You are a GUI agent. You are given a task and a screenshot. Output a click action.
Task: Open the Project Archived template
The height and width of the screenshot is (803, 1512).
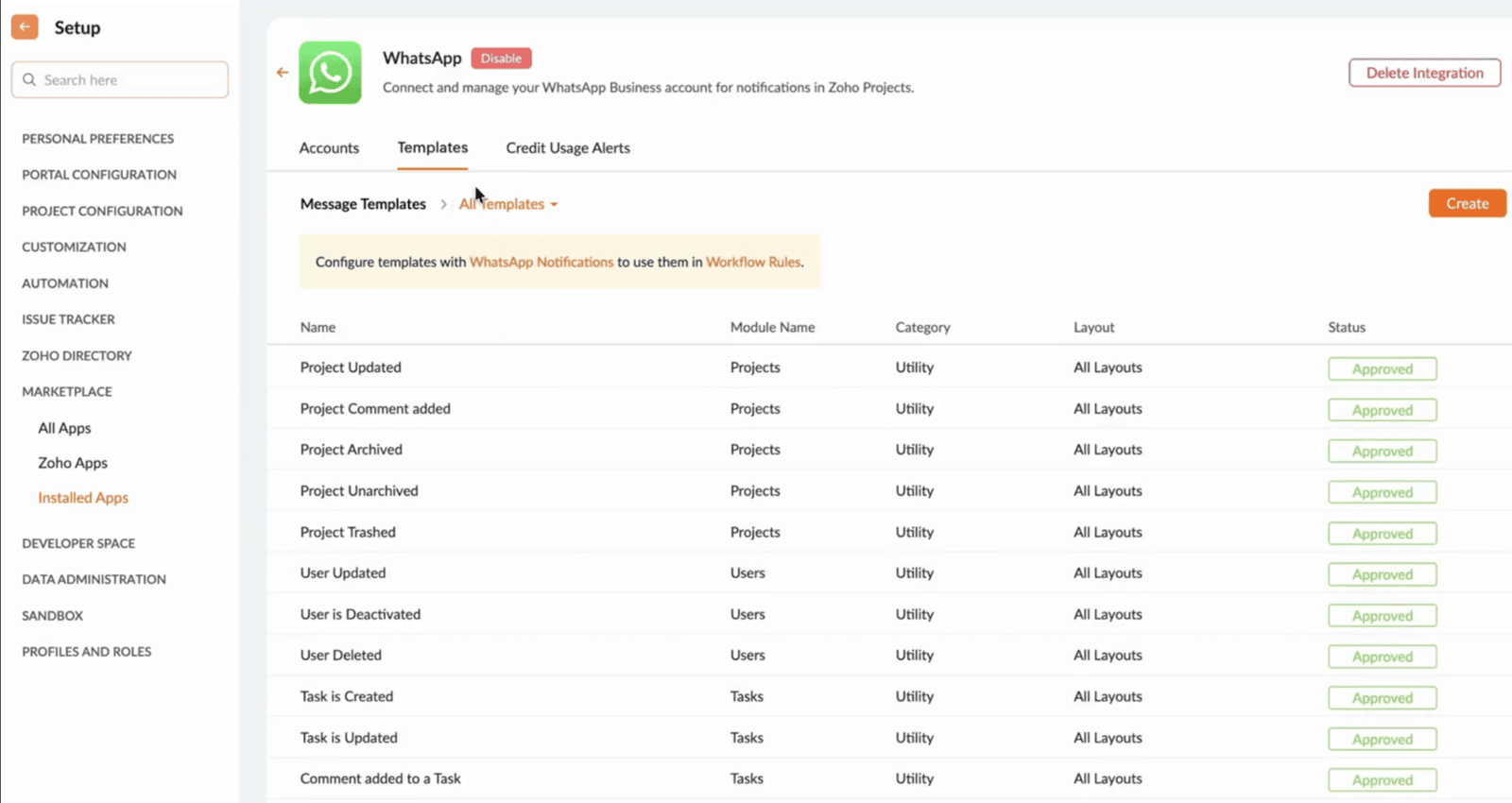tap(351, 450)
